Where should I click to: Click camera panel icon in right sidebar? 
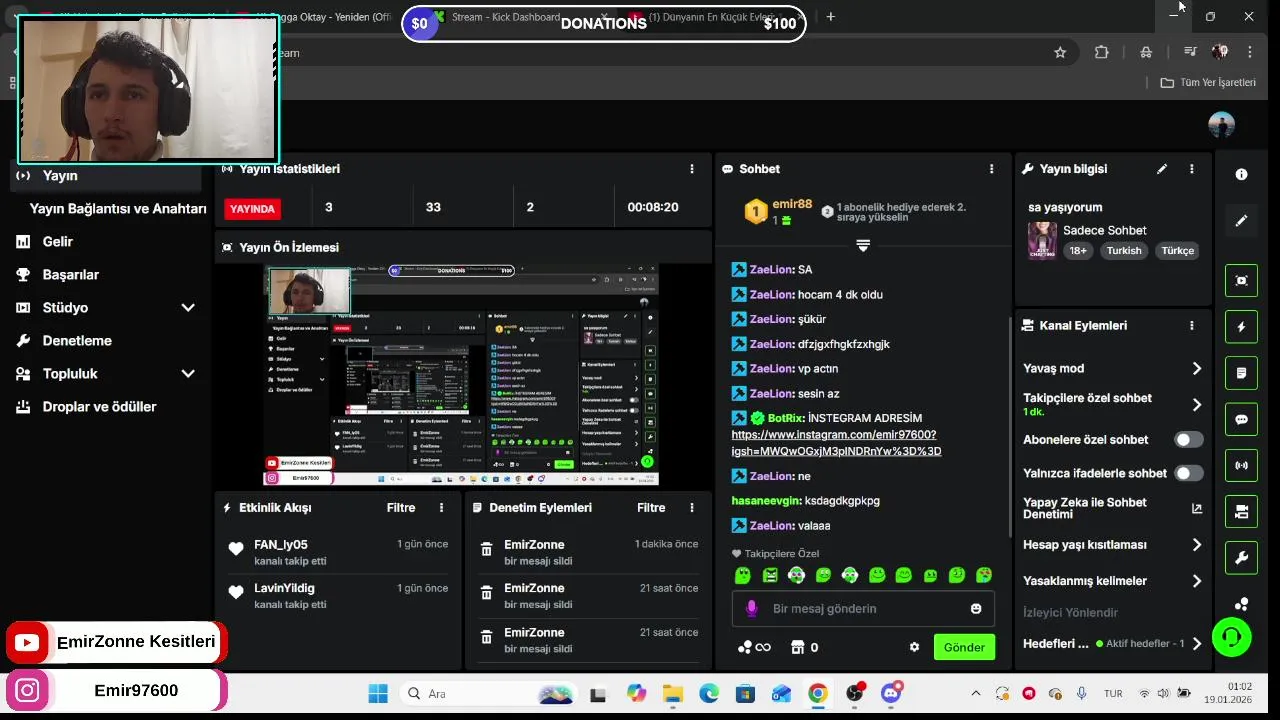coord(1241,512)
